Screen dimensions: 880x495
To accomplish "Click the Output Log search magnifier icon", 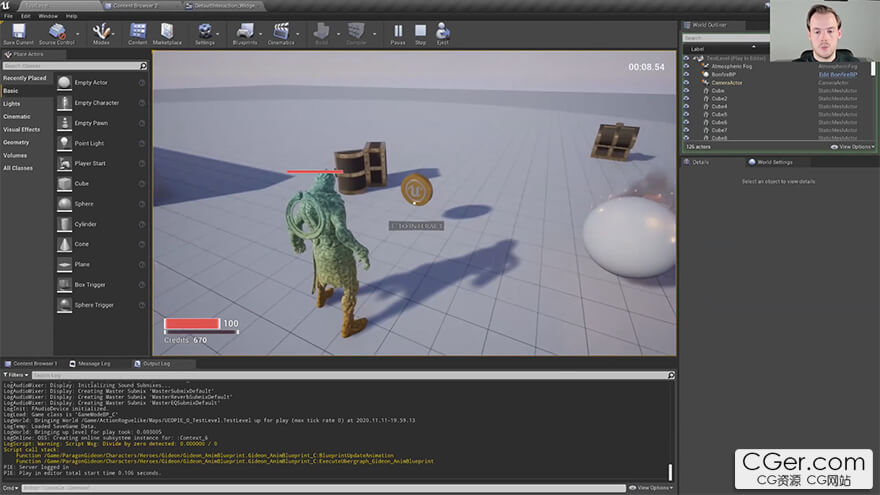I will [671, 375].
